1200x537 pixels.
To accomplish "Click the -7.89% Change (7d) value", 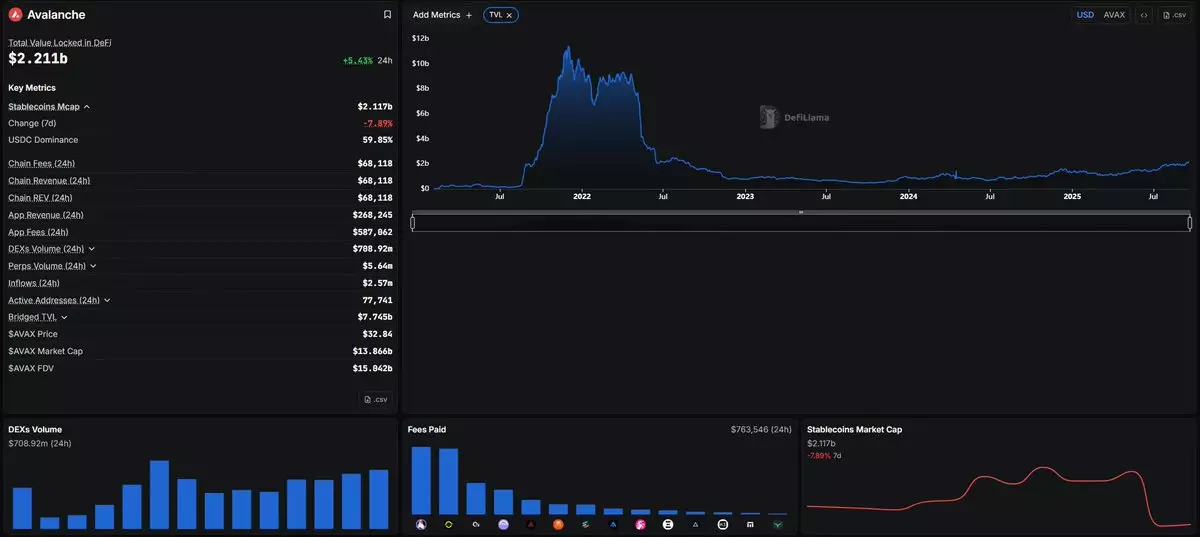I will [x=377, y=123].
